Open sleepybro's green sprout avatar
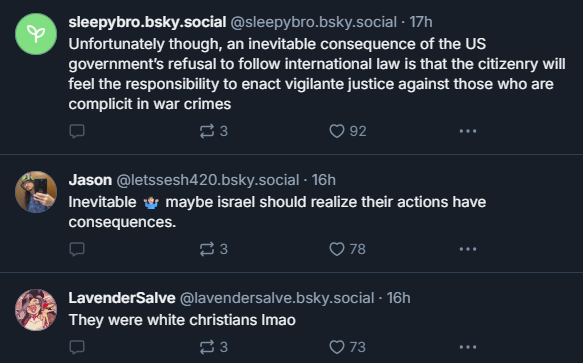The image size is (583, 363). tap(36, 34)
